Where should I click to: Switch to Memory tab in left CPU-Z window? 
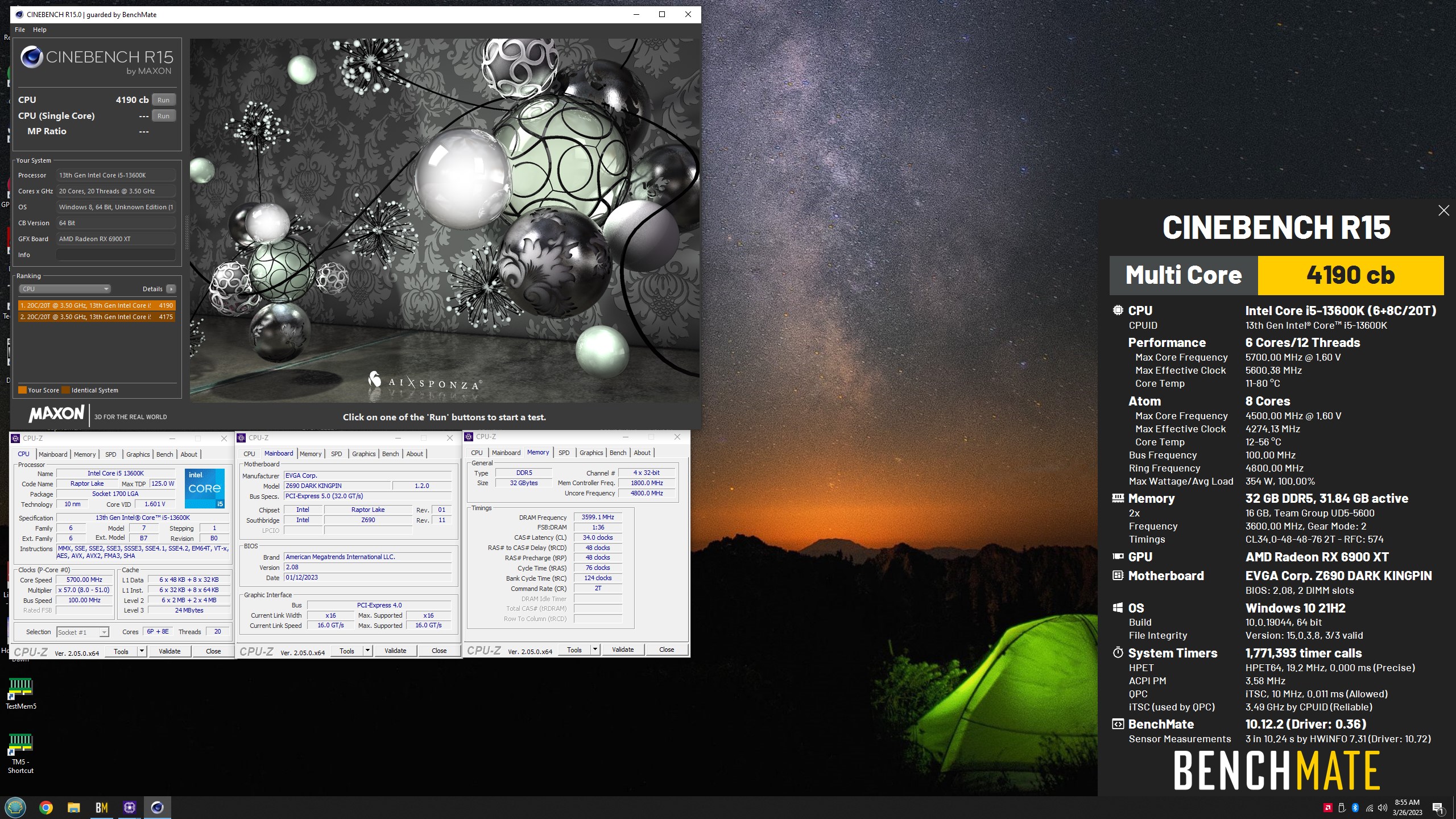85,454
